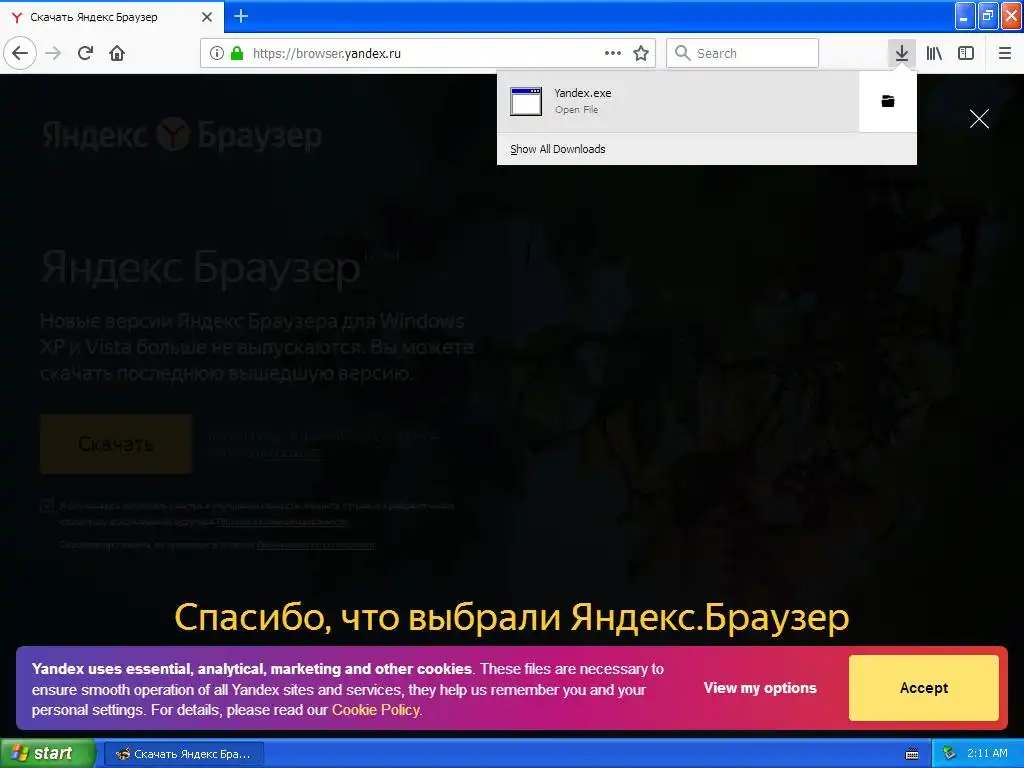
Task: Go back with the browser back arrow
Action: tap(20, 53)
